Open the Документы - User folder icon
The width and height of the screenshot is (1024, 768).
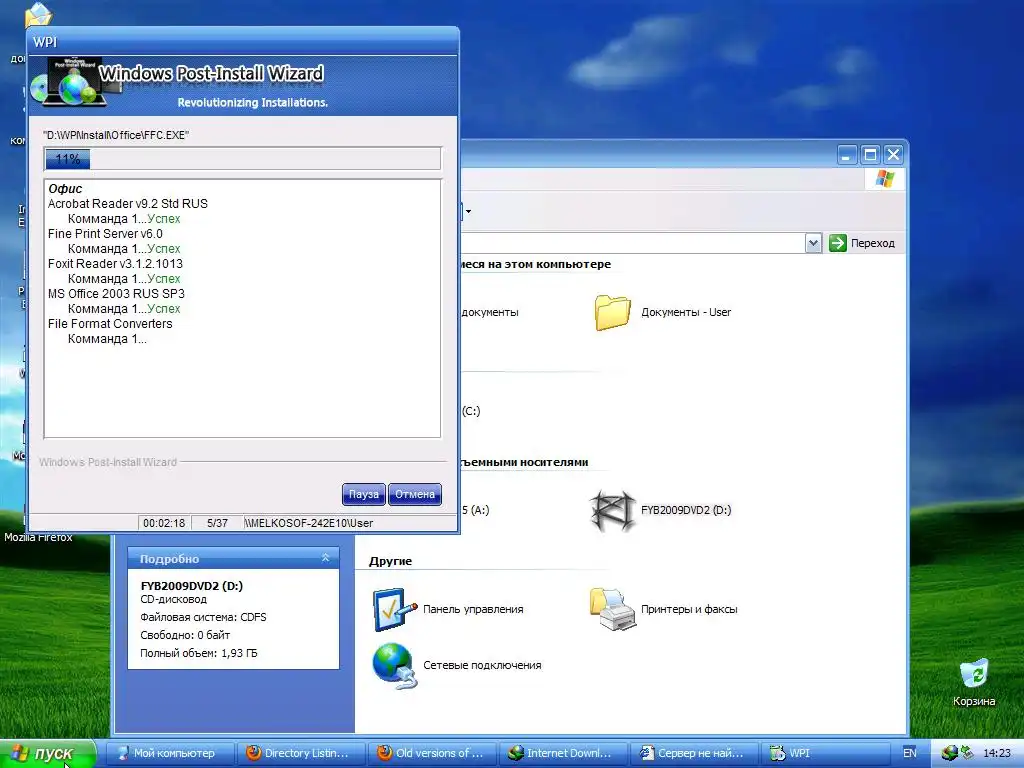613,312
